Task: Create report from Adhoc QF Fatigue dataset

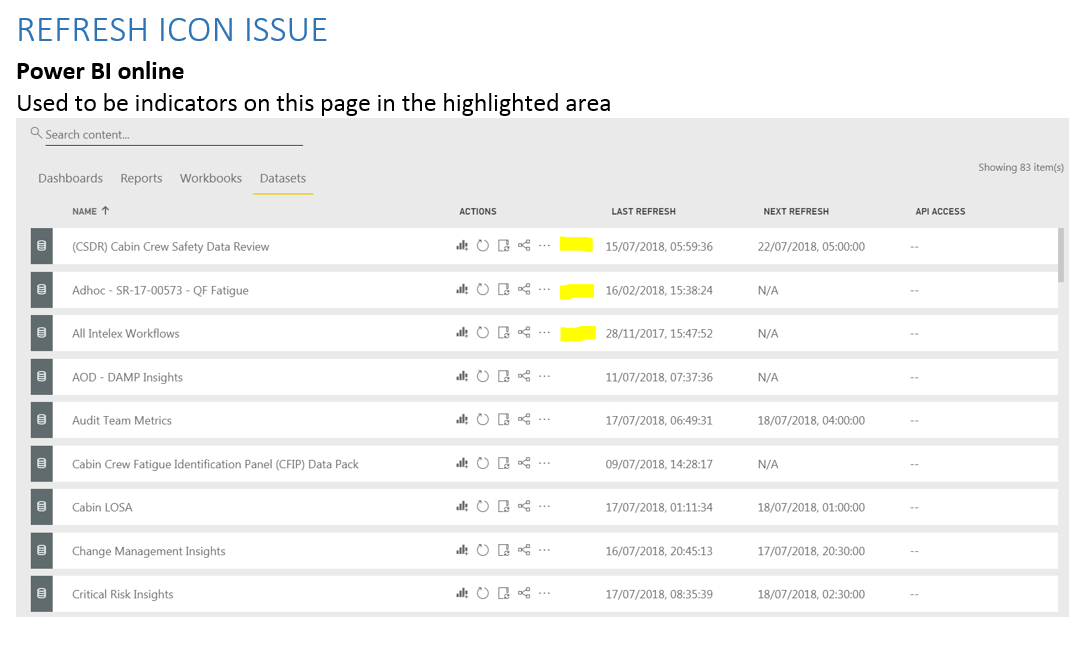Action: pyautogui.click(x=462, y=290)
